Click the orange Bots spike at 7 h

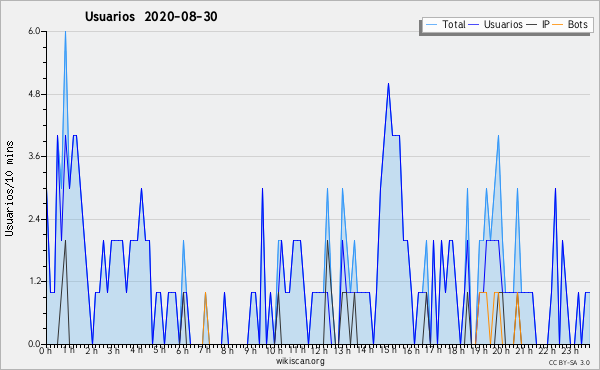[205, 318]
